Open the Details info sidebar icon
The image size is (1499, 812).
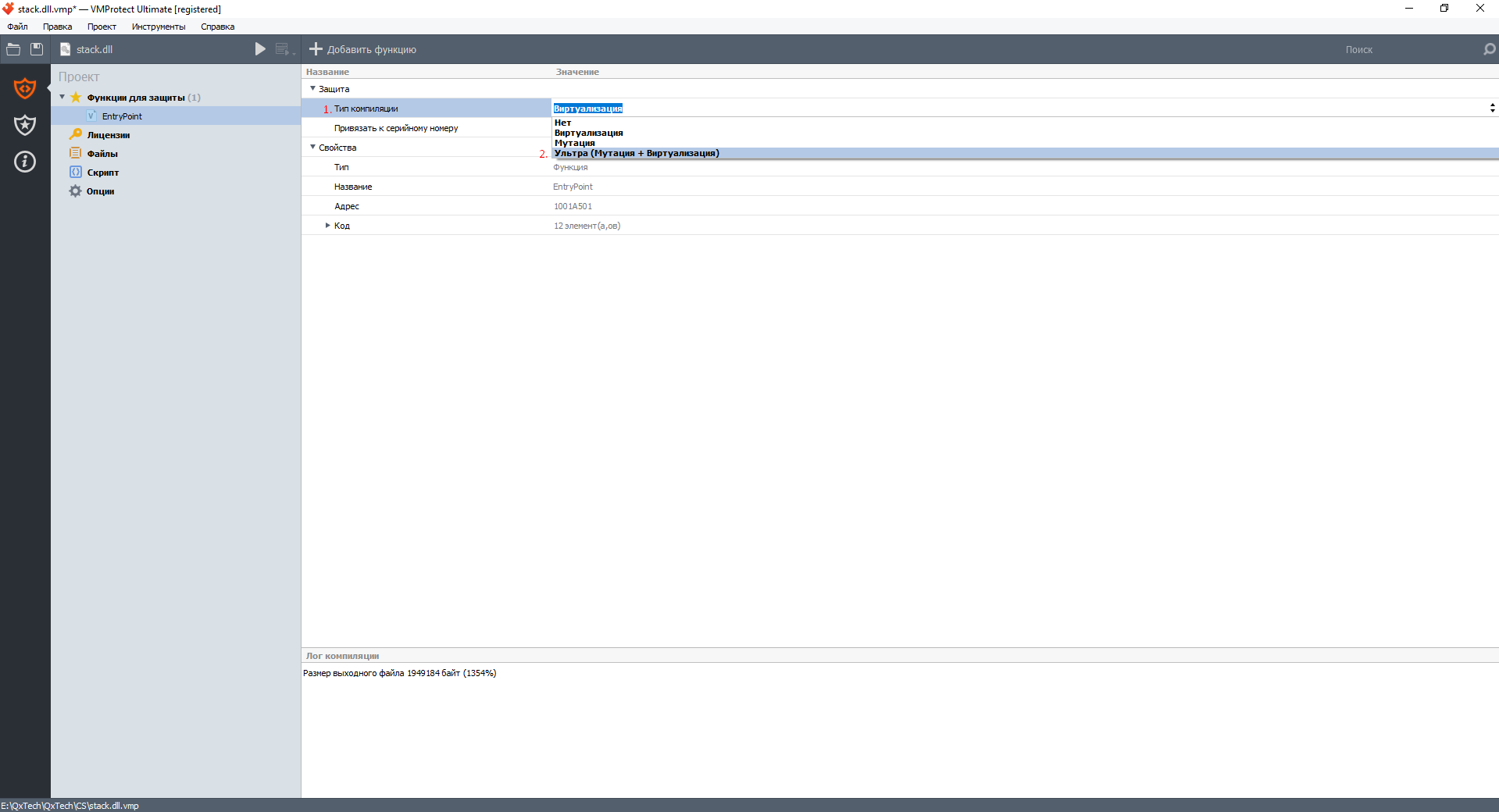(x=25, y=162)
